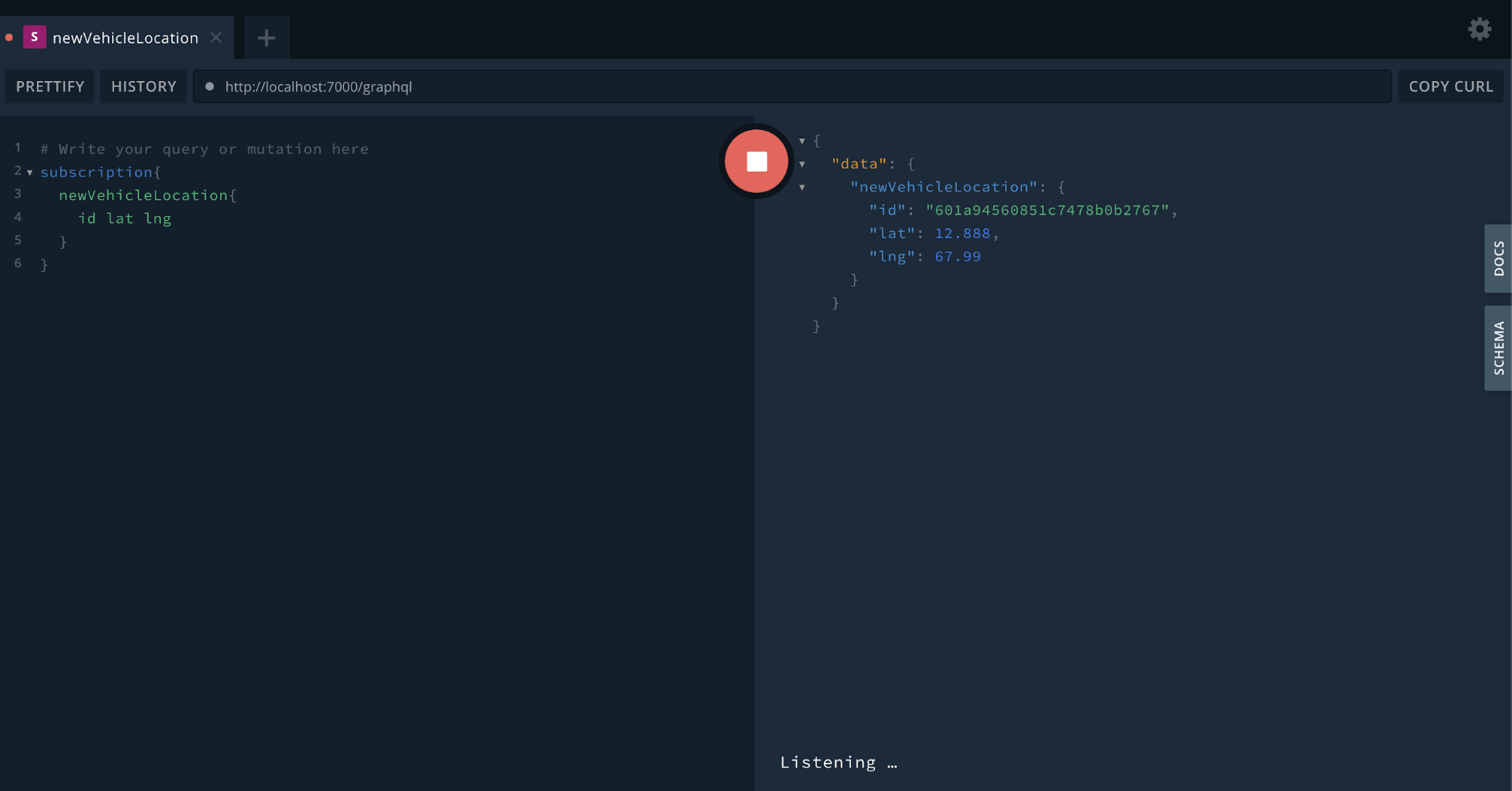Open the settings gear

(1479, 29)
